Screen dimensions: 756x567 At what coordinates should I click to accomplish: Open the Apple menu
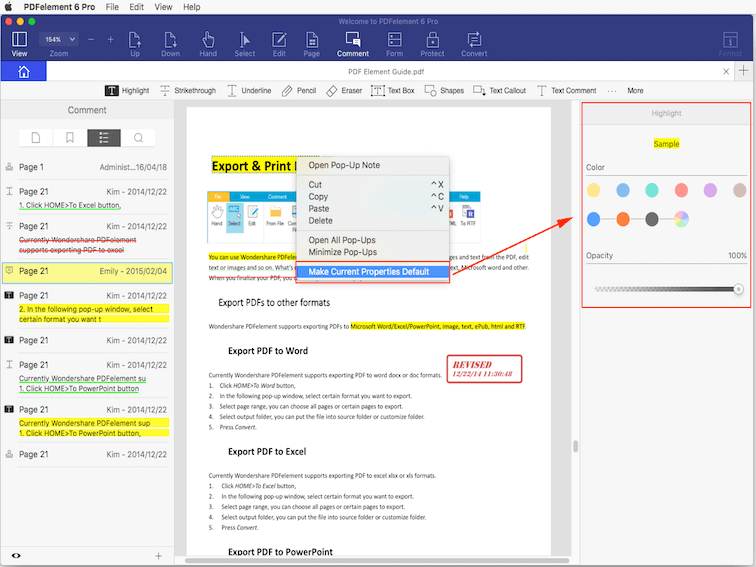(9, 7)
